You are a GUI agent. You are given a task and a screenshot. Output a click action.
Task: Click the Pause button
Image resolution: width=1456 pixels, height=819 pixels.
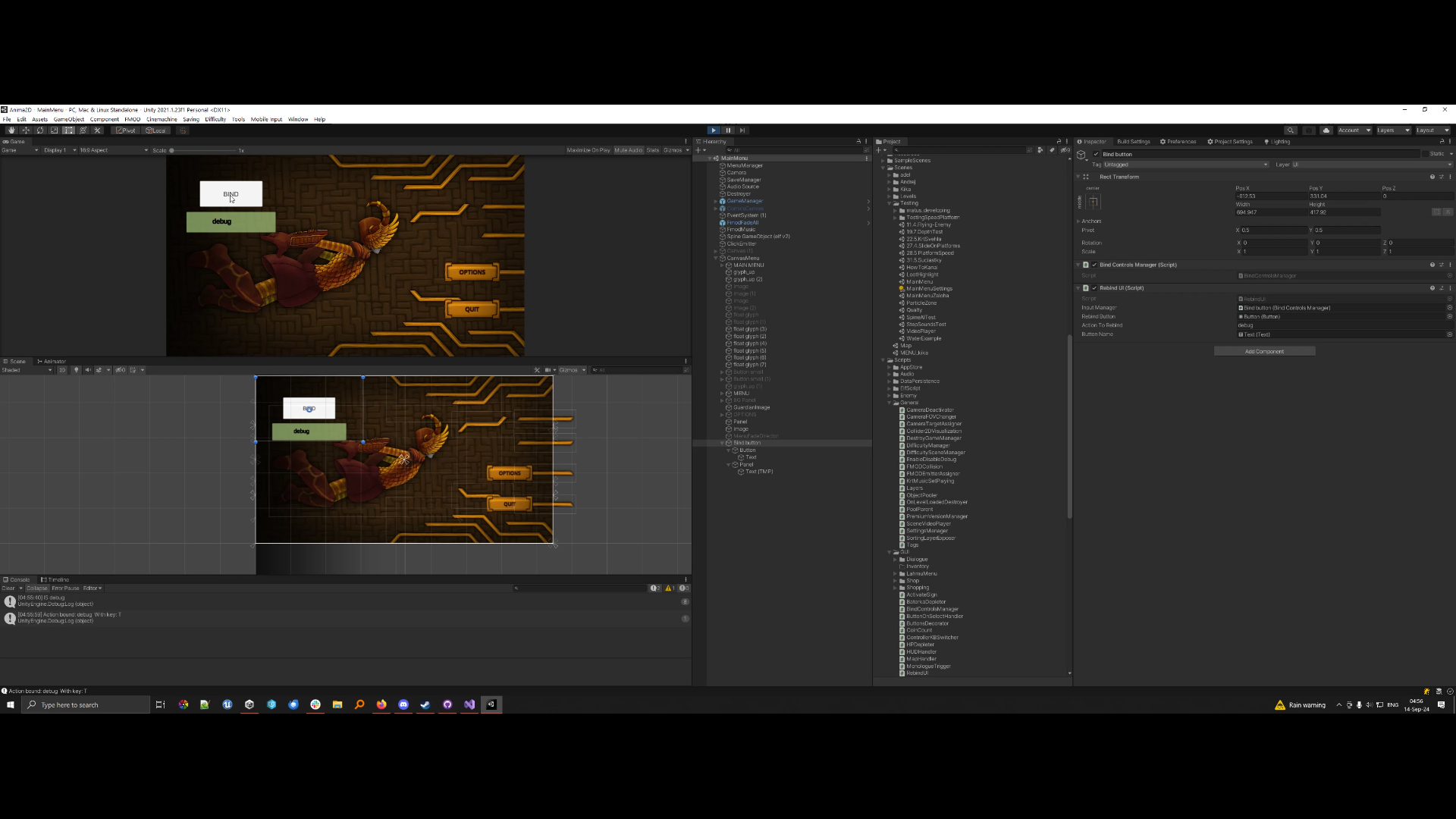728,130
